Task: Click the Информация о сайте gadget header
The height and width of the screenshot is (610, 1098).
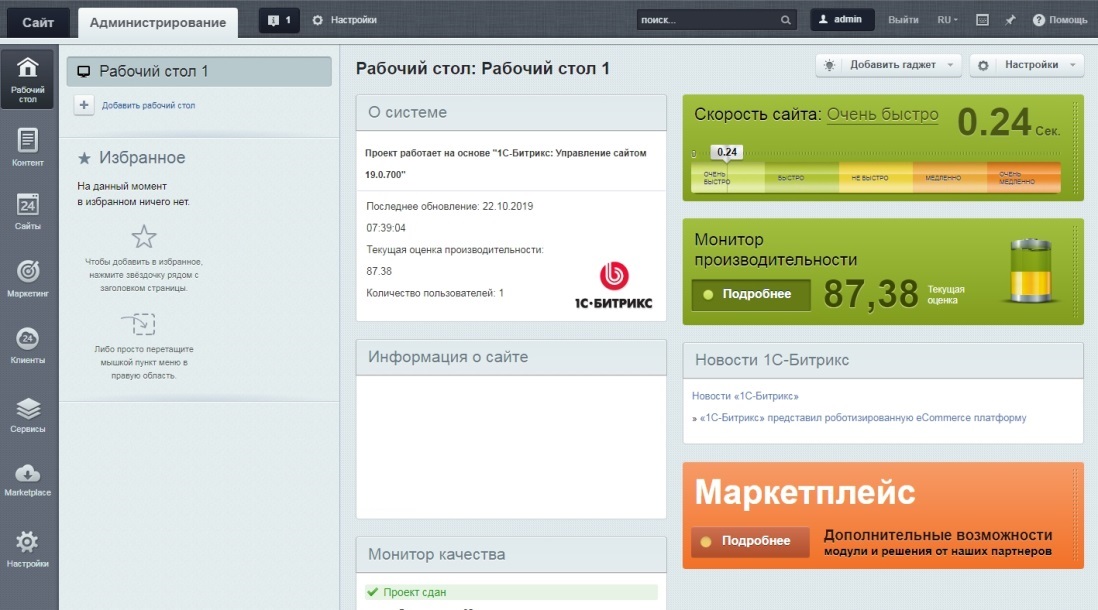Action: pos(511,357)
